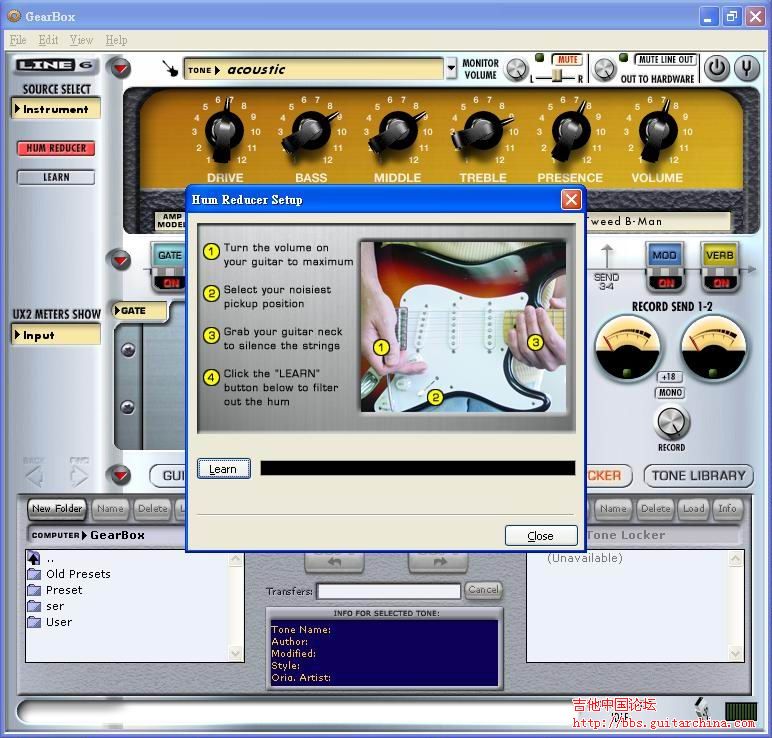Click the Send 3-4 arrow icon
Viewport: 772px width, 738px height.
click(x=607, y=257)
